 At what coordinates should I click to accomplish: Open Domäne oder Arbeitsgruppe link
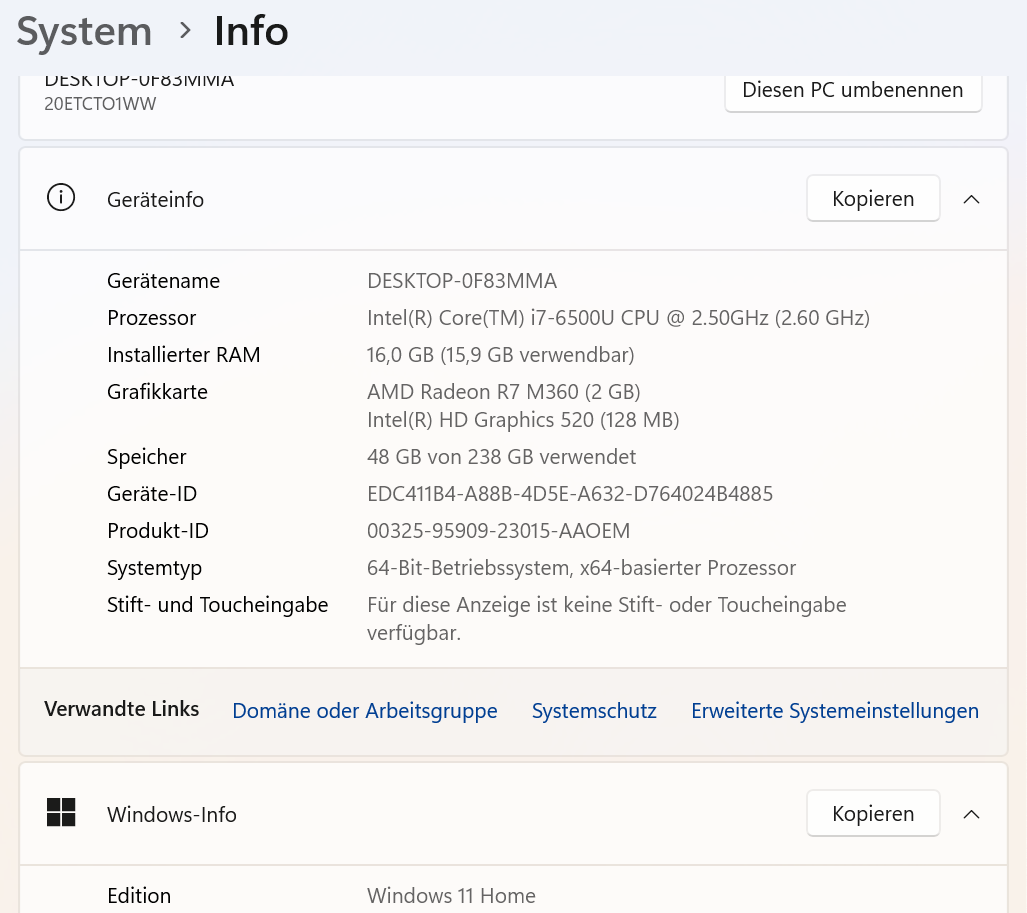pos(365,711)
